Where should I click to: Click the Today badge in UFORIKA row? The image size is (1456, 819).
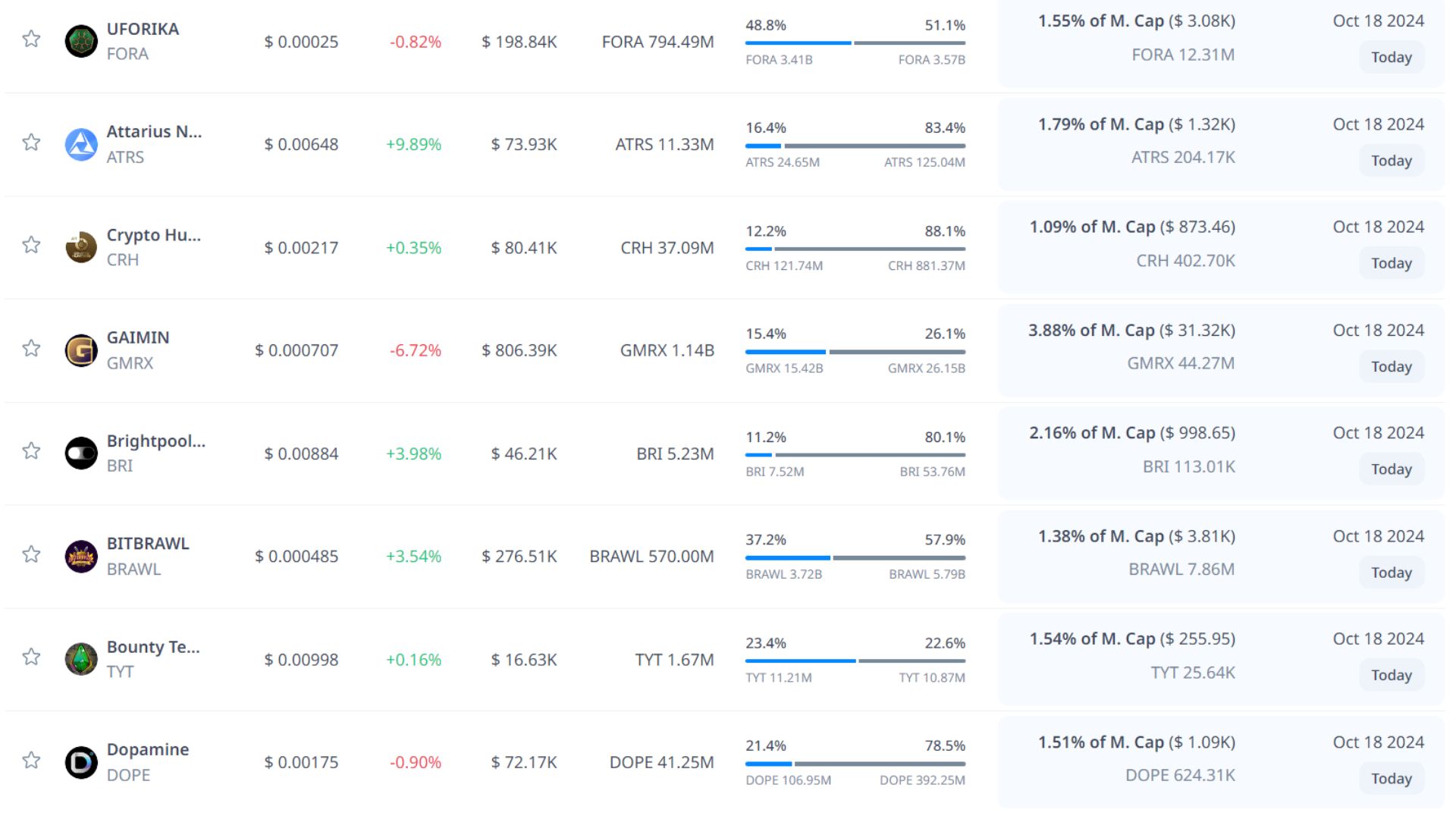1391,58
